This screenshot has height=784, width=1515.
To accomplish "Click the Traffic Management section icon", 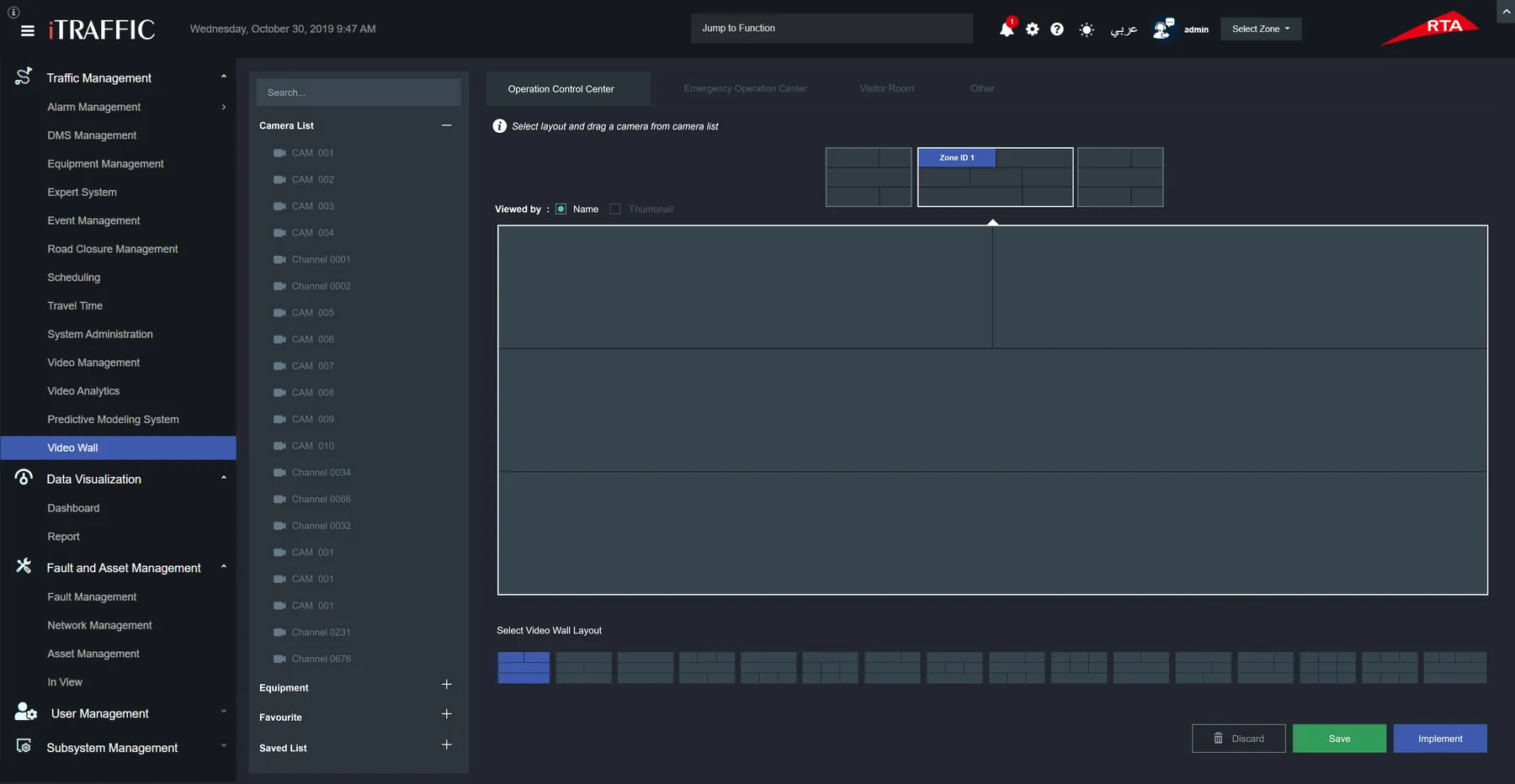I will (x=24, y=77).
